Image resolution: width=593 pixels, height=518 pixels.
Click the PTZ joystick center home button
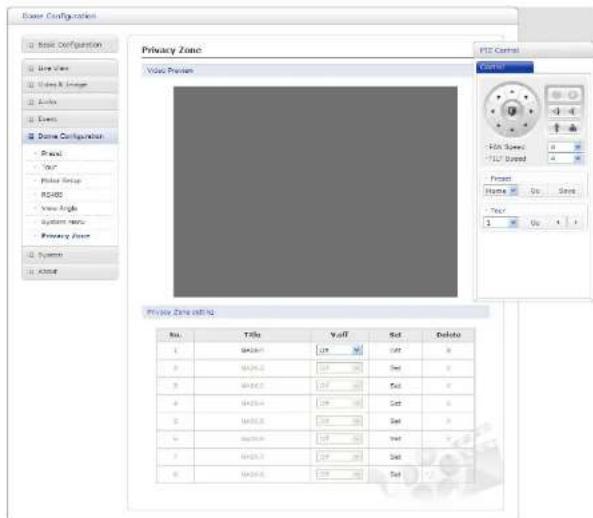[x=512, y=111]
